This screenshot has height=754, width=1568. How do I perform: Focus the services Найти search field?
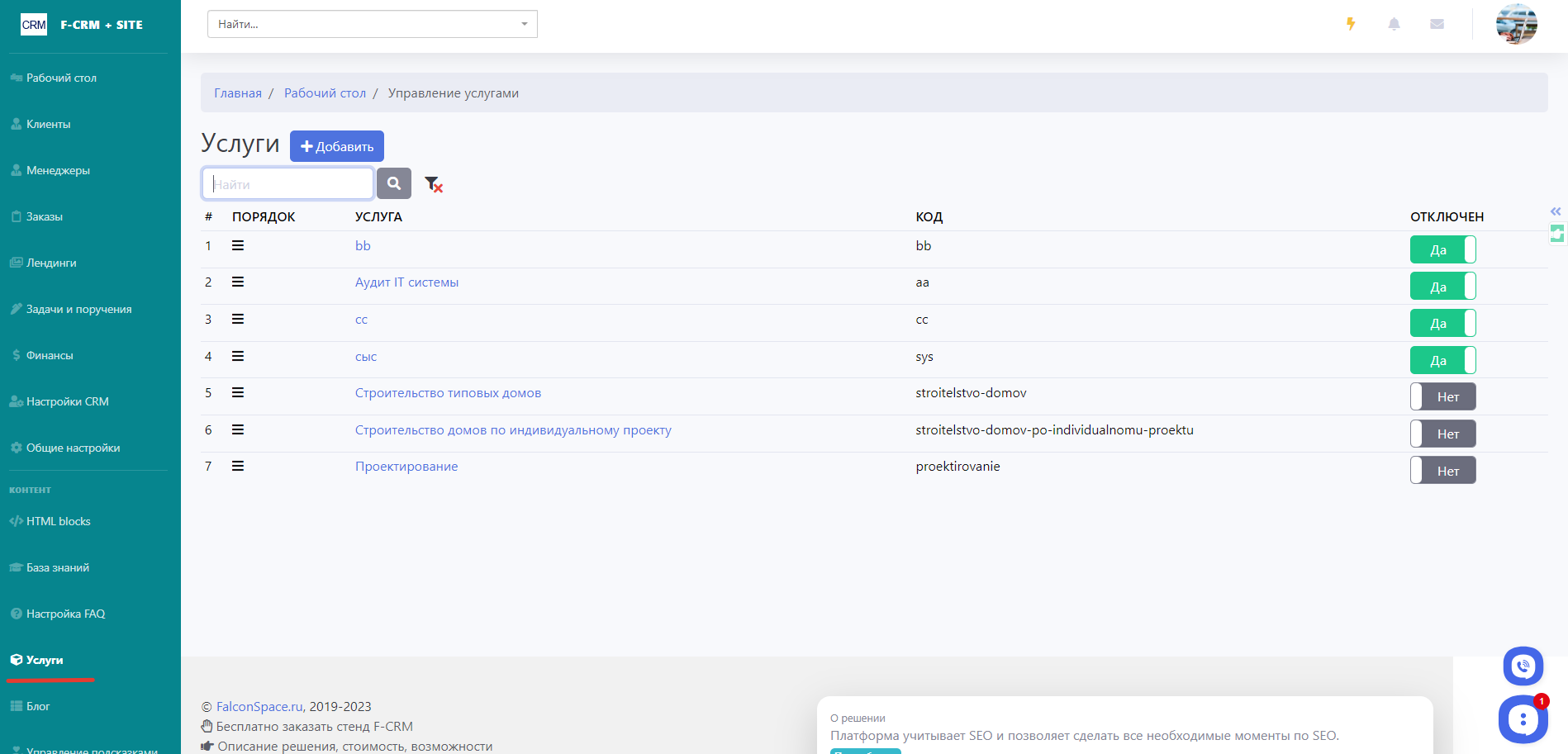tap(287, 184)
